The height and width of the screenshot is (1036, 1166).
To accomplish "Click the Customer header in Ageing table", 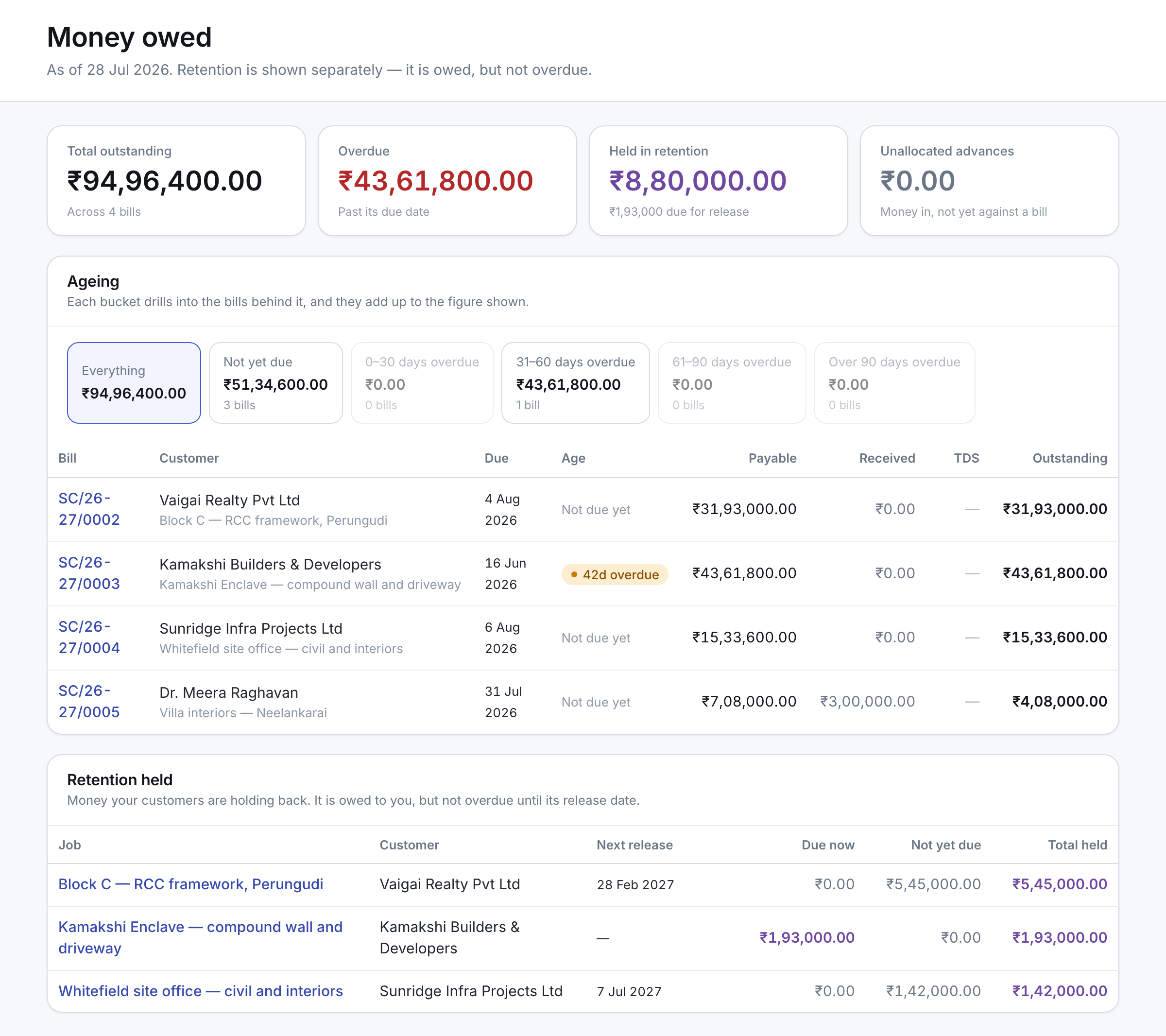I will (x=189, y=458).
